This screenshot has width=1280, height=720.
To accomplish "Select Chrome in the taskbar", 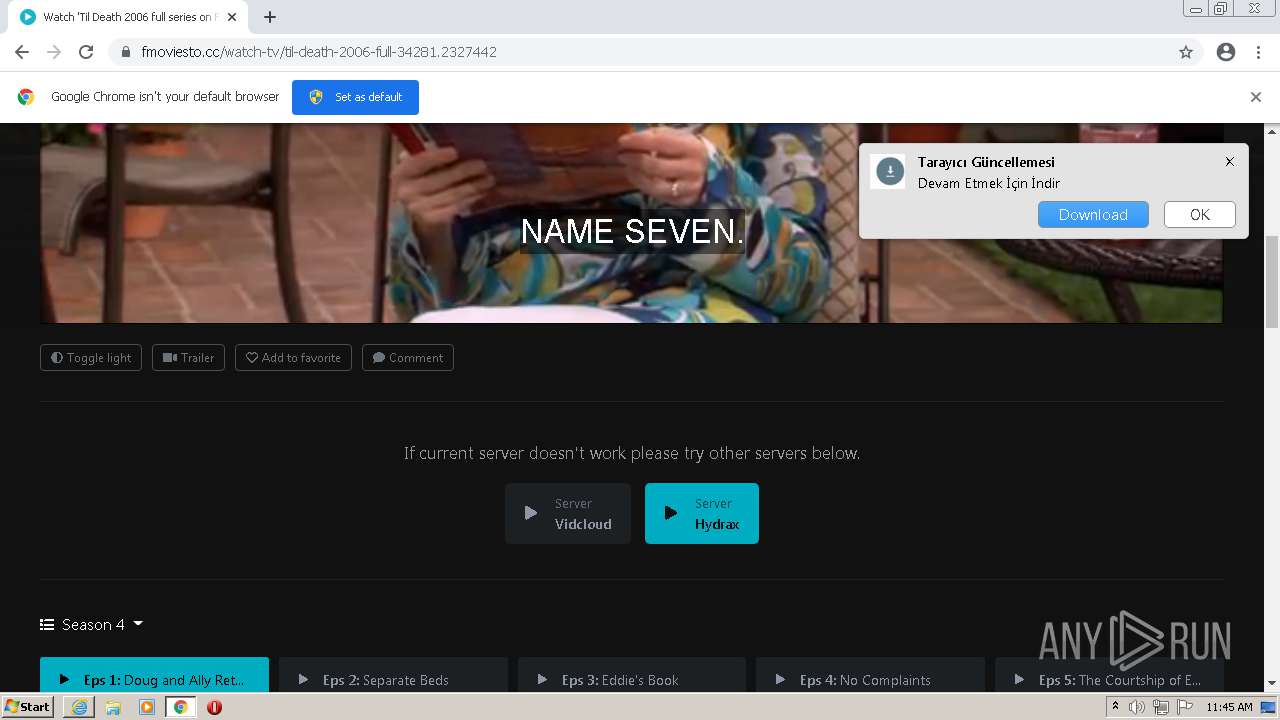I will [180, 707].
